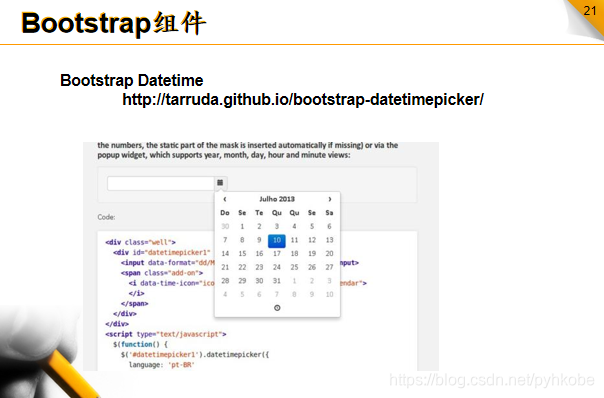Click the greyed-out August day 10

pos(329,294)
